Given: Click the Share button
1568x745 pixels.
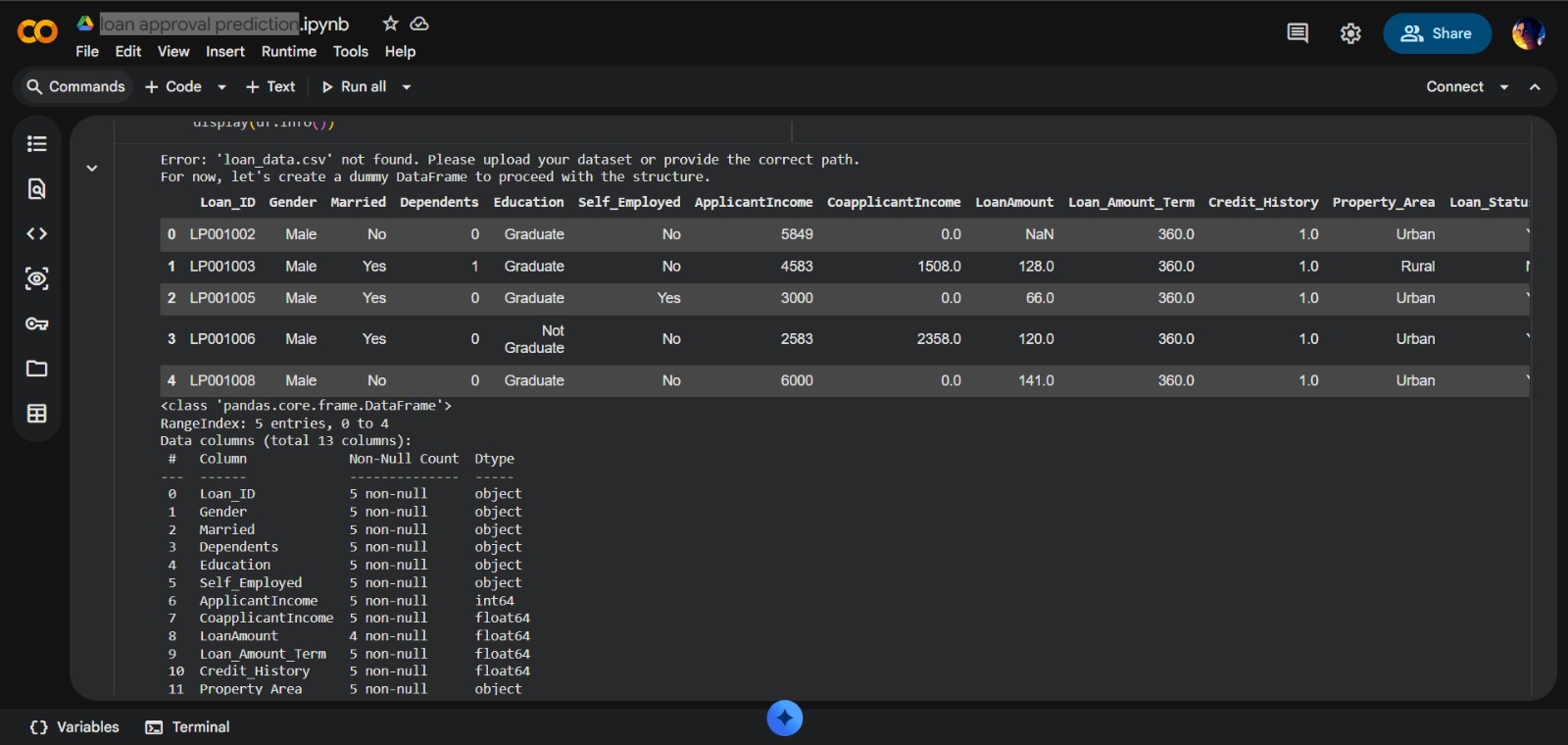Looking at the screenshot, I should coord(1437,33).
